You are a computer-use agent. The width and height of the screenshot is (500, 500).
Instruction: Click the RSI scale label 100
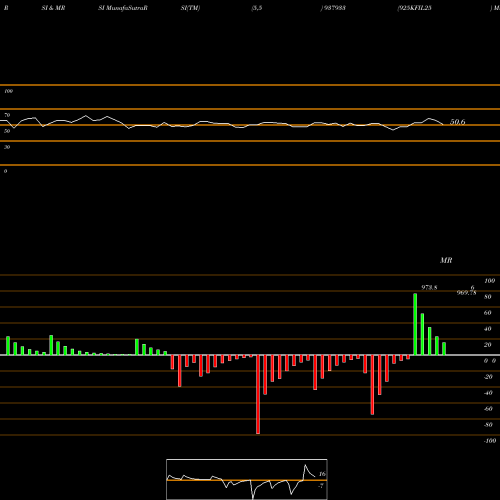[x=8, y=91]
